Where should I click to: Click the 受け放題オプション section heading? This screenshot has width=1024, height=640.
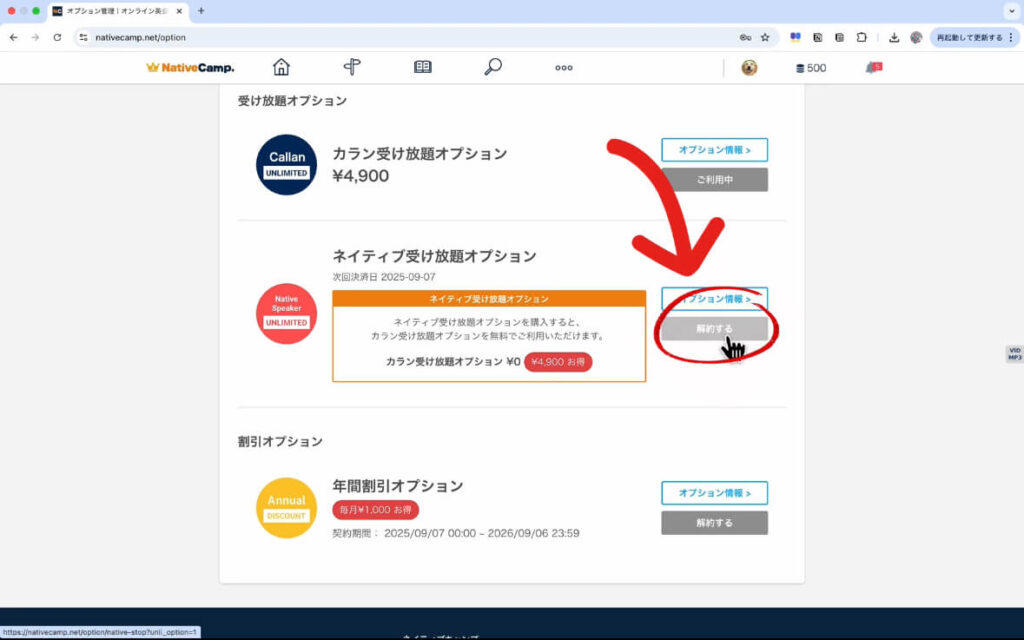[292, 101]
